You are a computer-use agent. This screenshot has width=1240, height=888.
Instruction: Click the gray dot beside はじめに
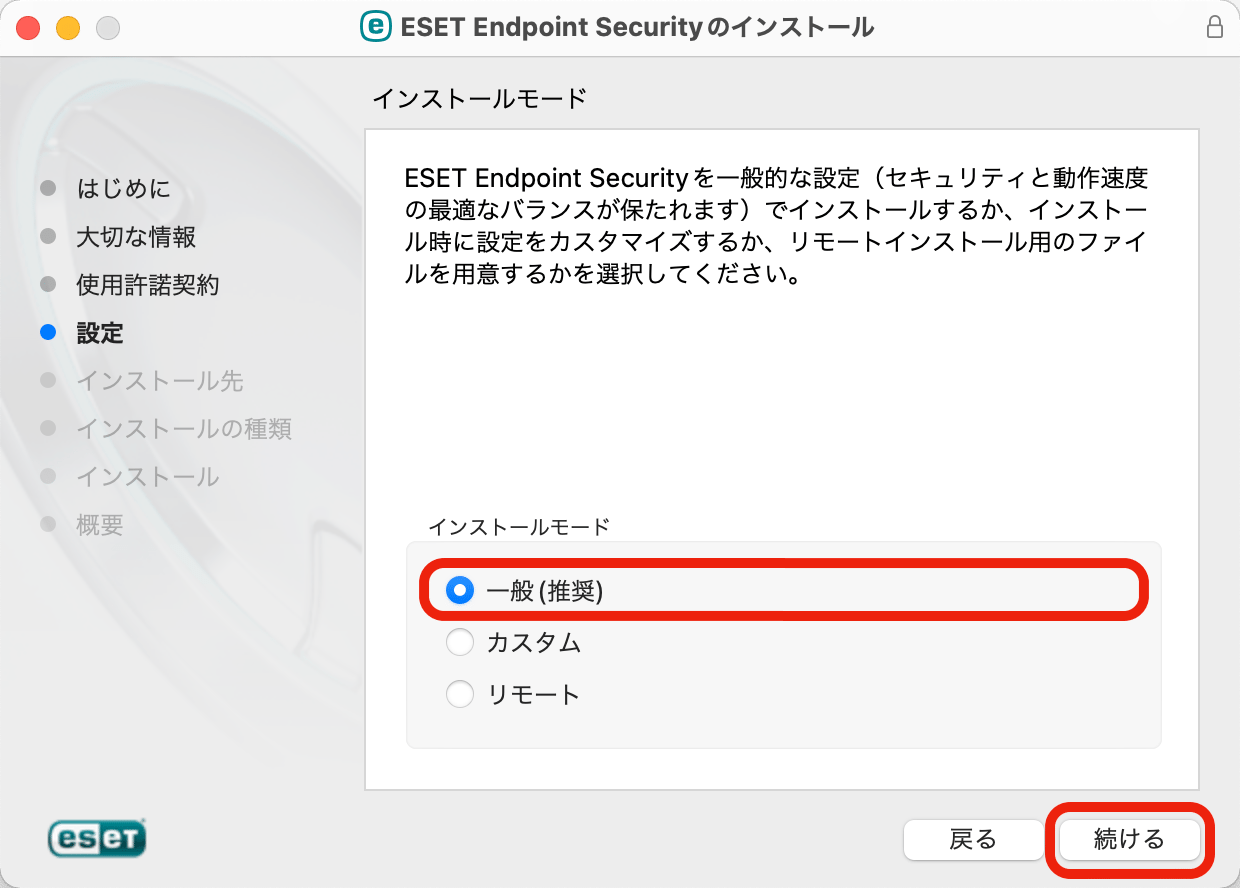48,188
